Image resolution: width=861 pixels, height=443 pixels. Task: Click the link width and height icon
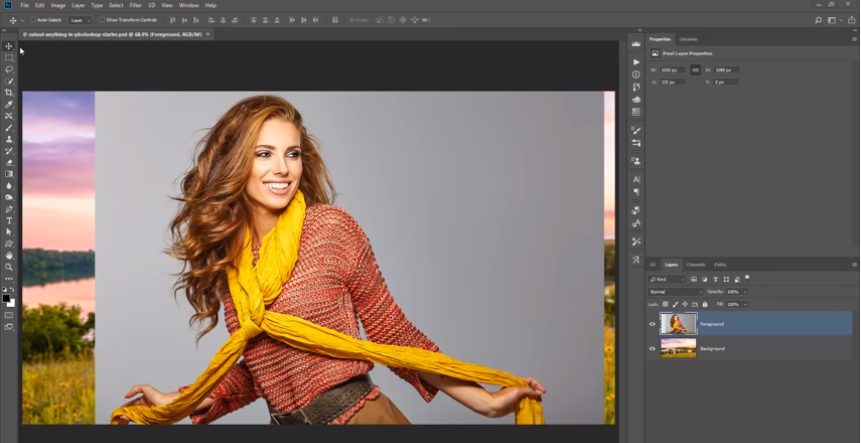(x=695, y=70)
